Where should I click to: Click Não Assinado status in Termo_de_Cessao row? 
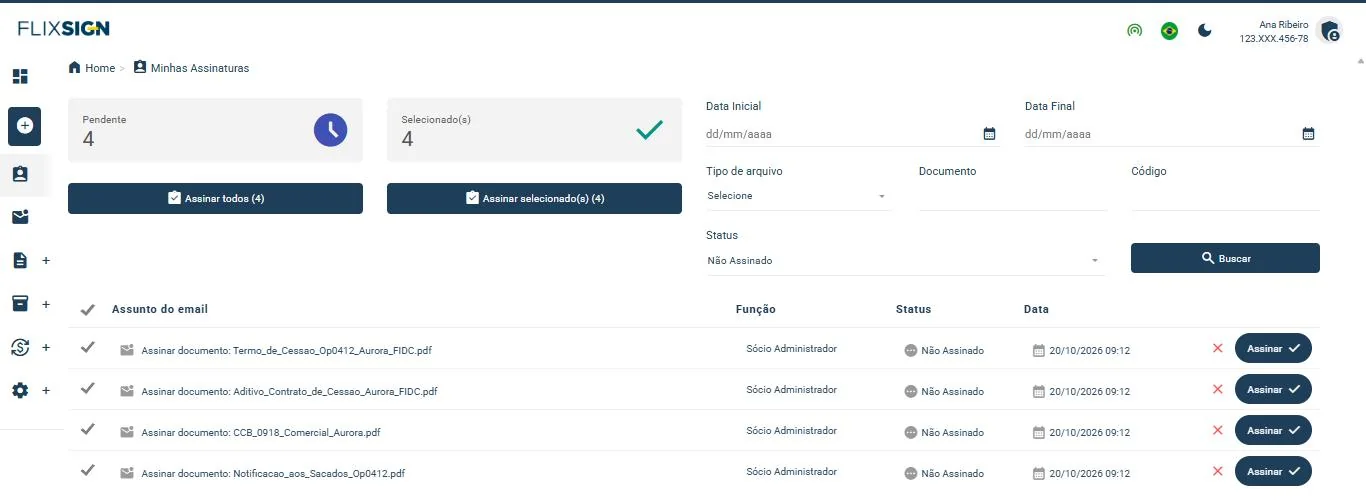(x=952, y=351)
